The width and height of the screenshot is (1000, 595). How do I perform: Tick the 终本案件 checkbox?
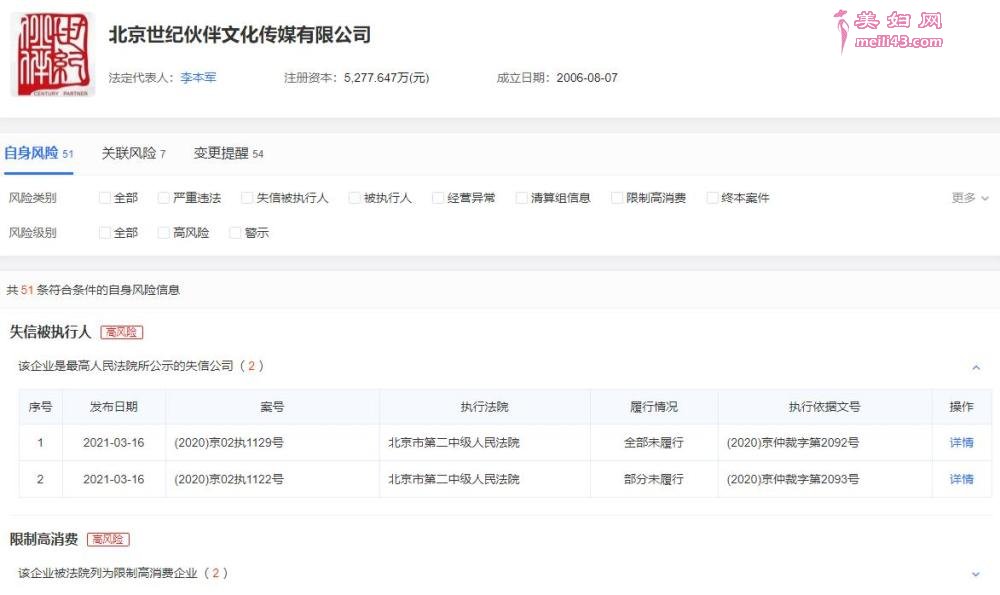click(x=712, y=198)
